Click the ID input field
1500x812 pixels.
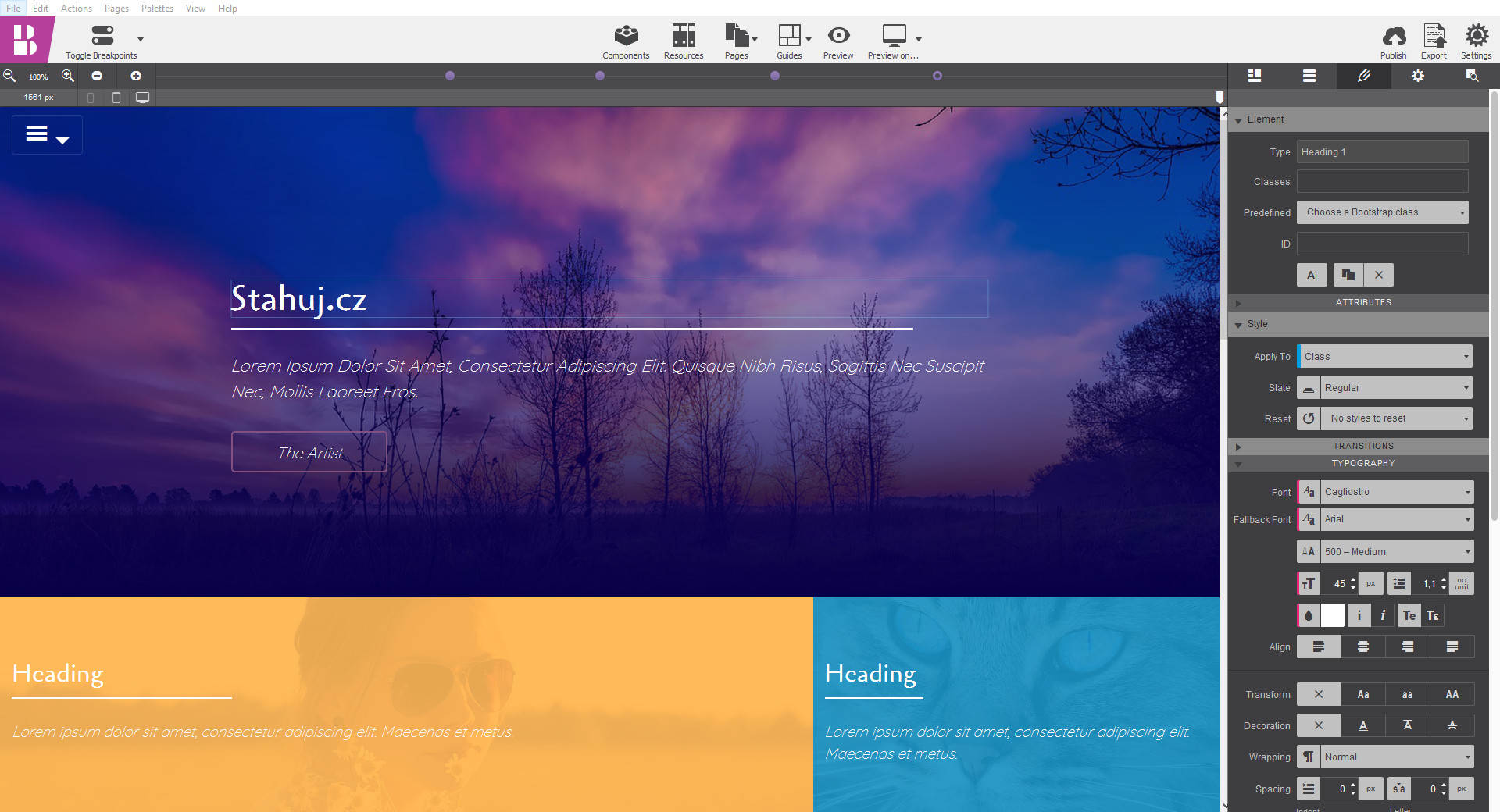click(x=1383, y=244)
